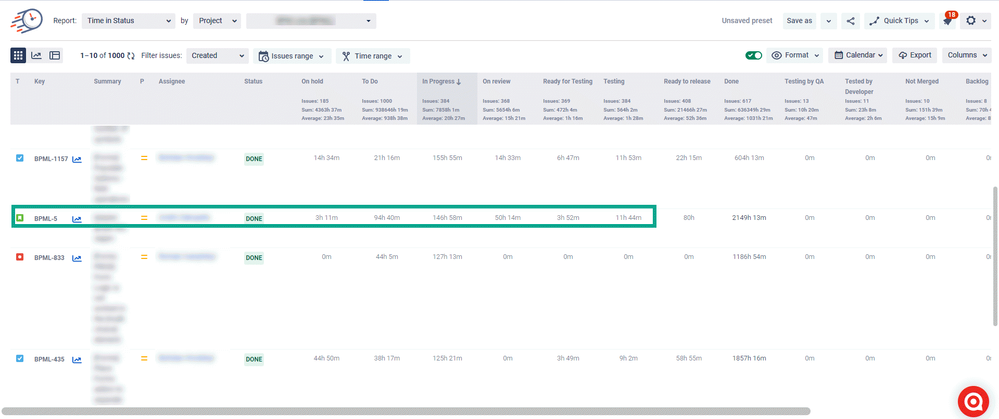999x419 pixels.
Task: Open the settings gear menu
Action: click(975, 21)
